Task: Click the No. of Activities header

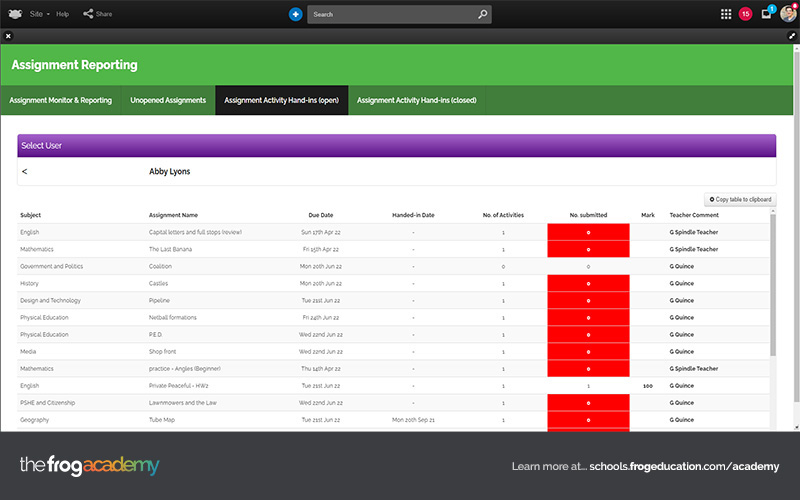Action: 503,215
